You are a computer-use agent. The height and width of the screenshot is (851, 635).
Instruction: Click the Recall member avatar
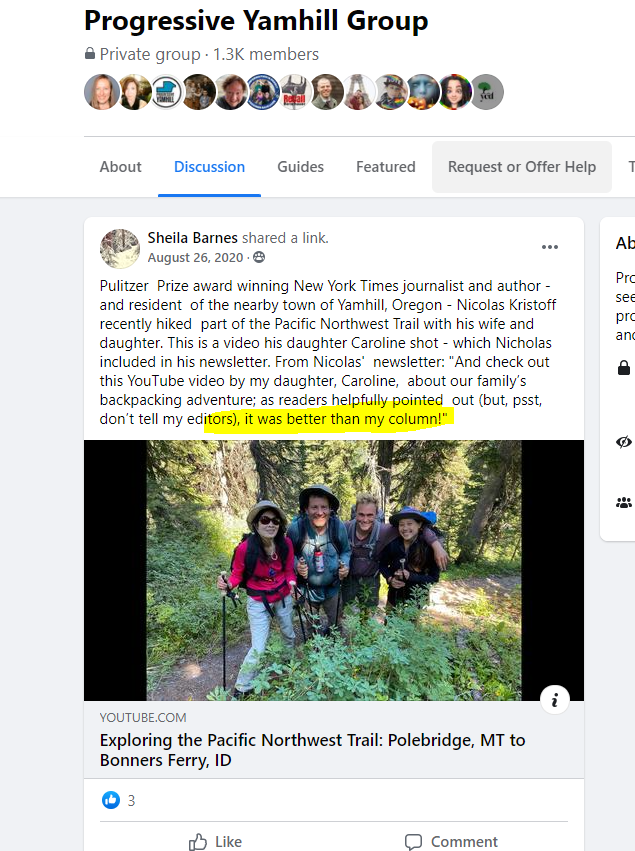click(x=295, y=92)
